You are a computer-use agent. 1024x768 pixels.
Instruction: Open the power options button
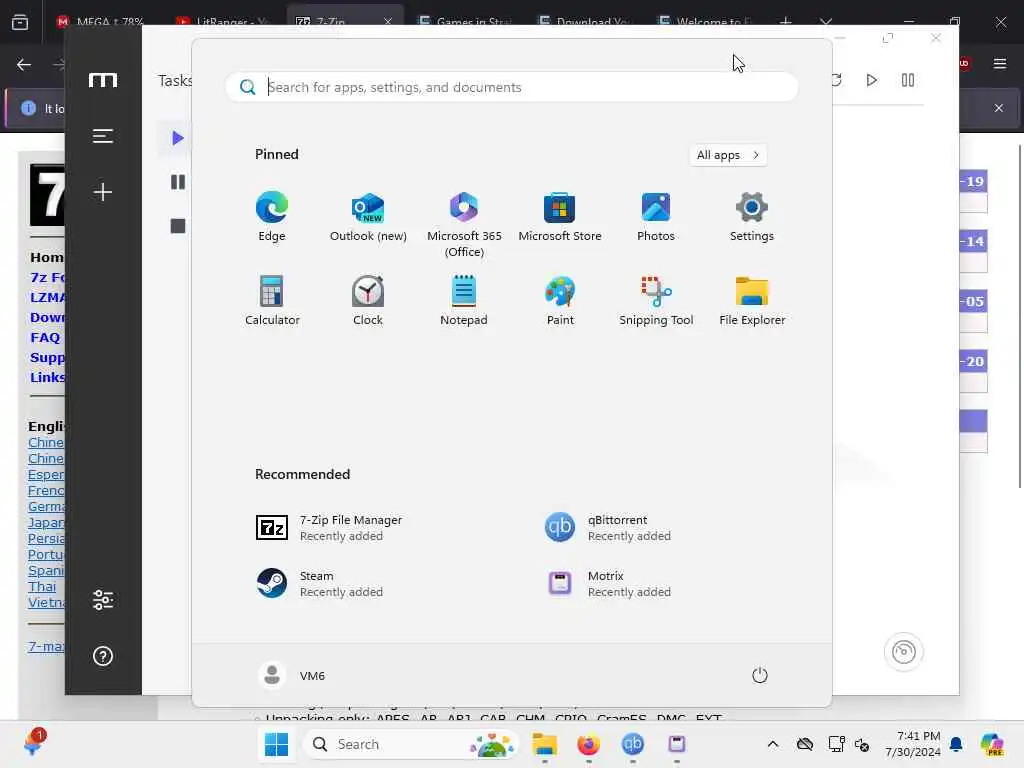[760, 675]
